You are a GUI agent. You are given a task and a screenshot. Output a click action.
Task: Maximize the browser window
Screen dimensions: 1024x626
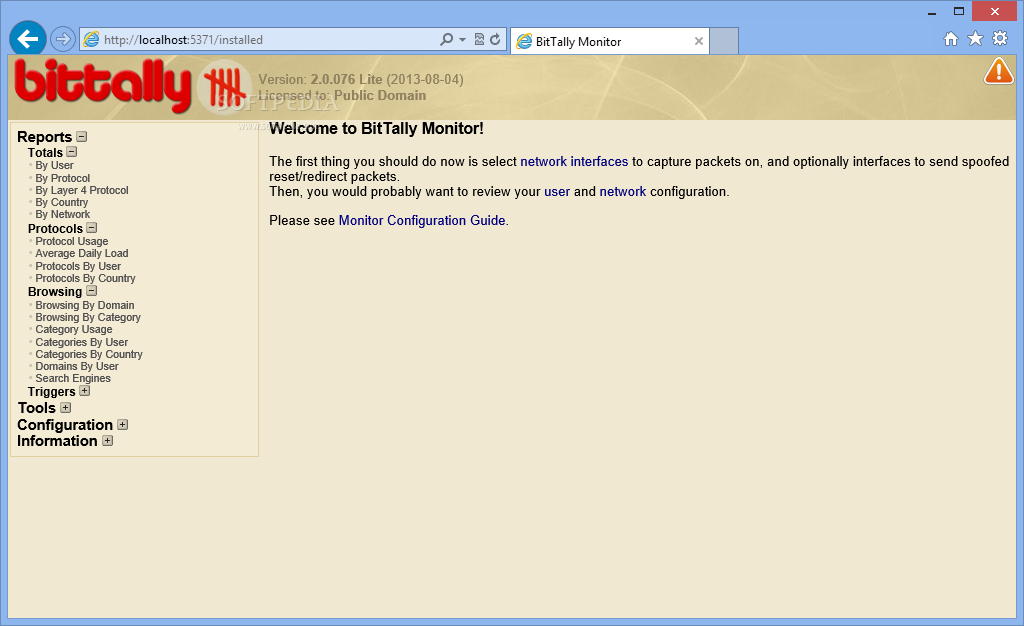coord(959,12)
